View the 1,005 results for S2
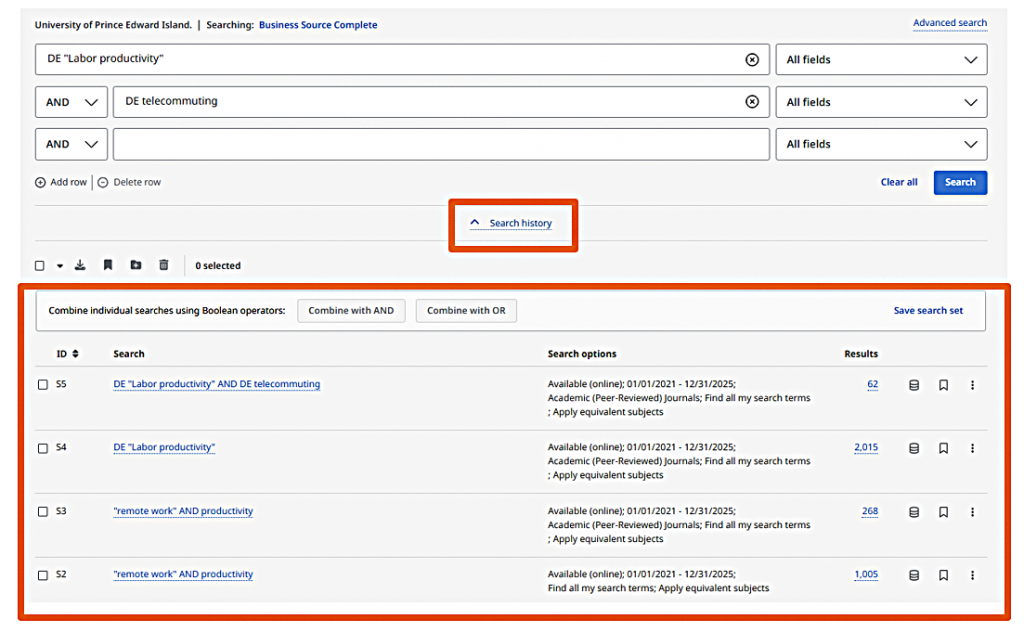The height and width of the screenshot is (632, 1024). point(866,574)
